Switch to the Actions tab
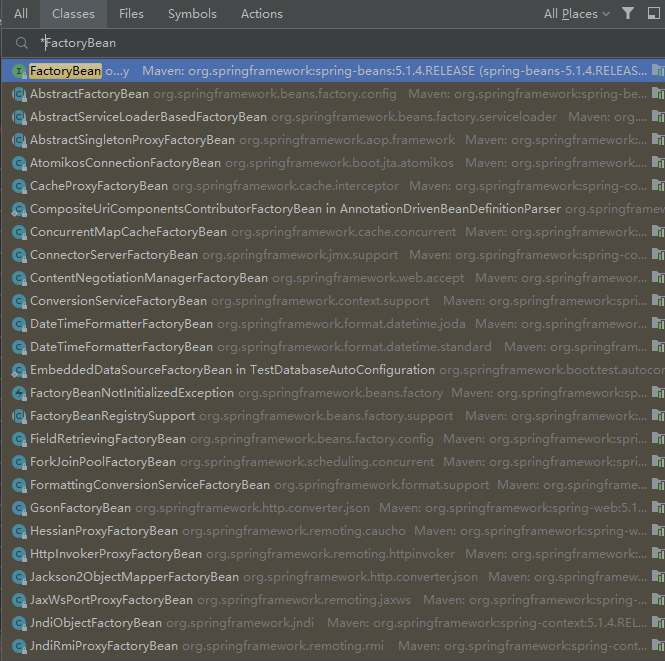The width and height of the screenshot is (665, 661). 262,14
